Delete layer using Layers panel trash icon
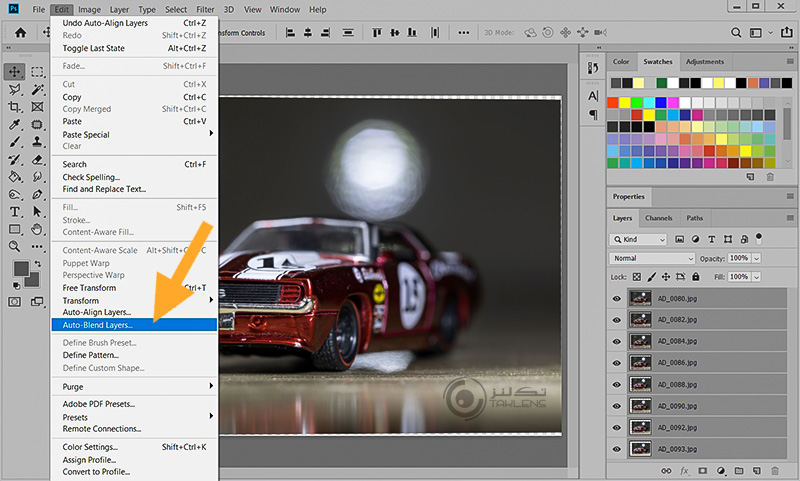Screen dimensions: 800x481 coord(773,470)
